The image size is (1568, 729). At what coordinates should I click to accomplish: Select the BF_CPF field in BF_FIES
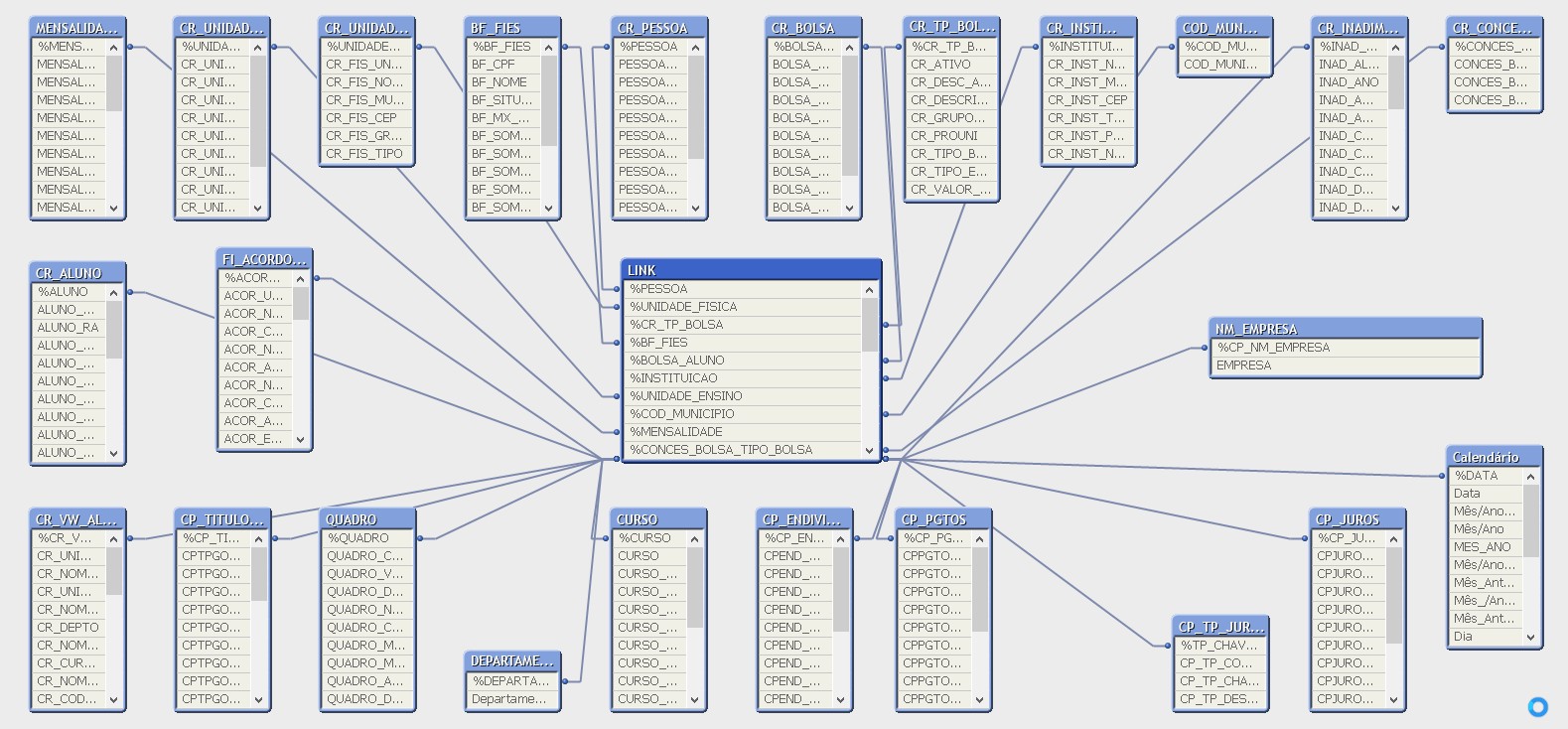(x=504, y=65)
